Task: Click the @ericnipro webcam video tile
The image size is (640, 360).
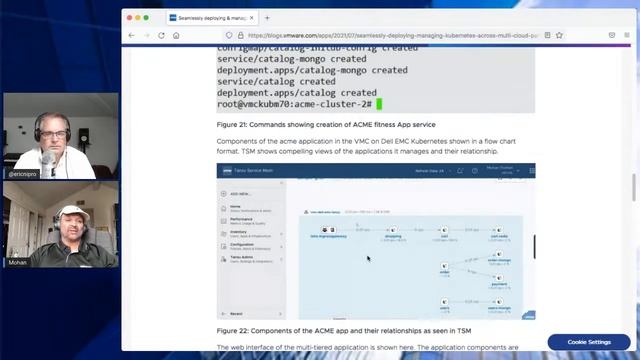Action: 61,136
